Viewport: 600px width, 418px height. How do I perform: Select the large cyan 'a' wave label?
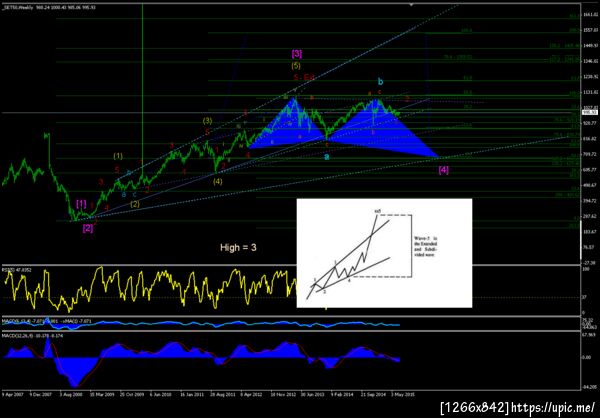[x=327, y=157]
